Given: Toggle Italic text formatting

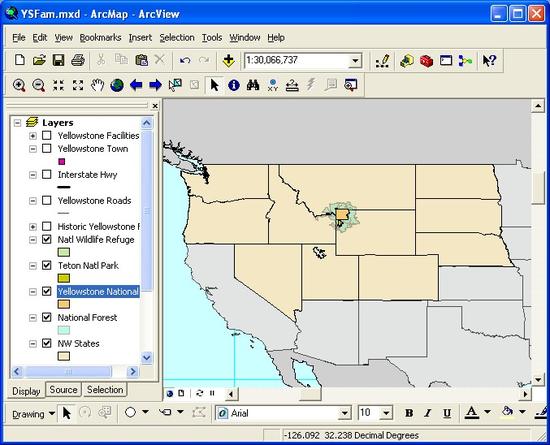Looking at the screenshot, I should 428,413.
